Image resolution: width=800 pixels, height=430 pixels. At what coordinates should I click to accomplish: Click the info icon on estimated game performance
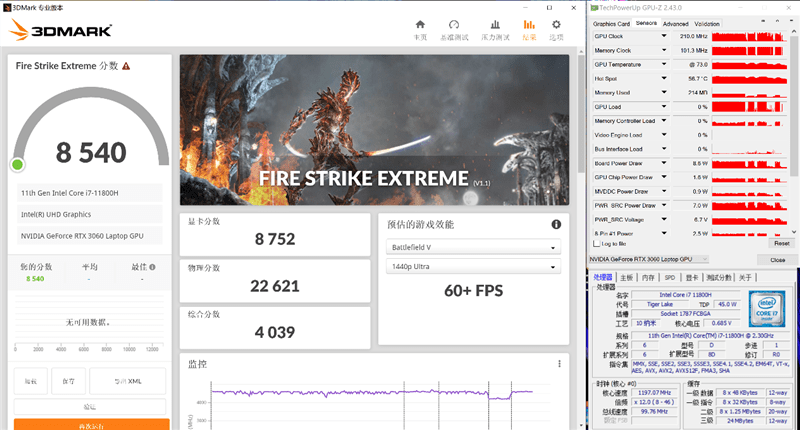(x=556, y=224)
